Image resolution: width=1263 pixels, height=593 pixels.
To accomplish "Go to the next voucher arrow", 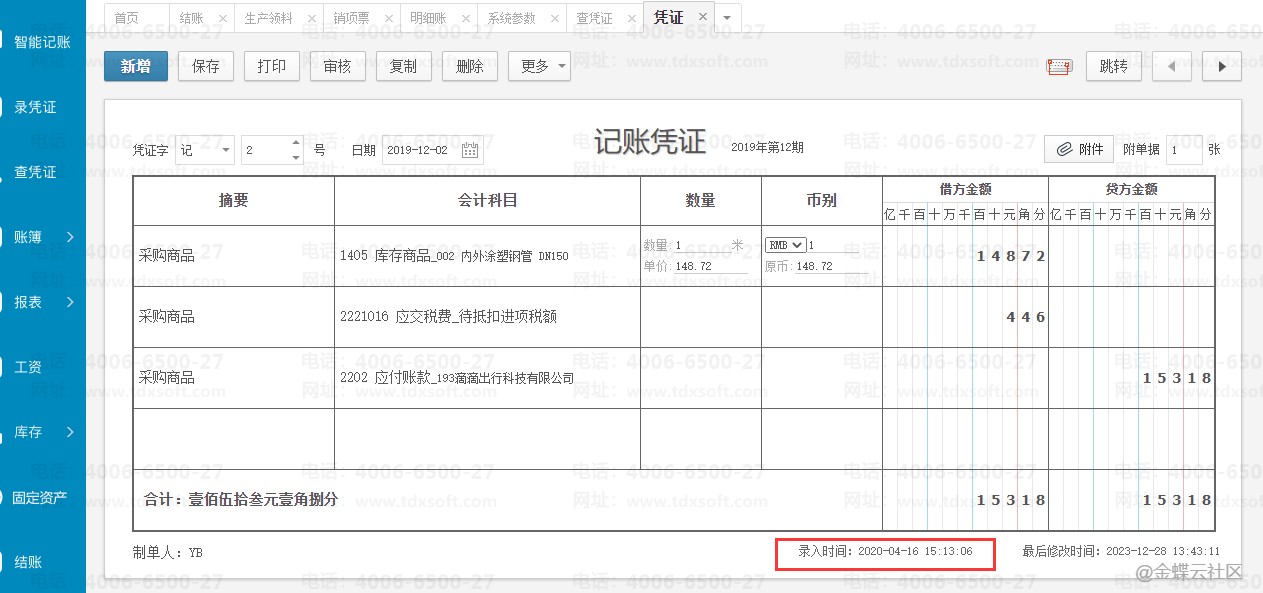I will point(1221,67).
